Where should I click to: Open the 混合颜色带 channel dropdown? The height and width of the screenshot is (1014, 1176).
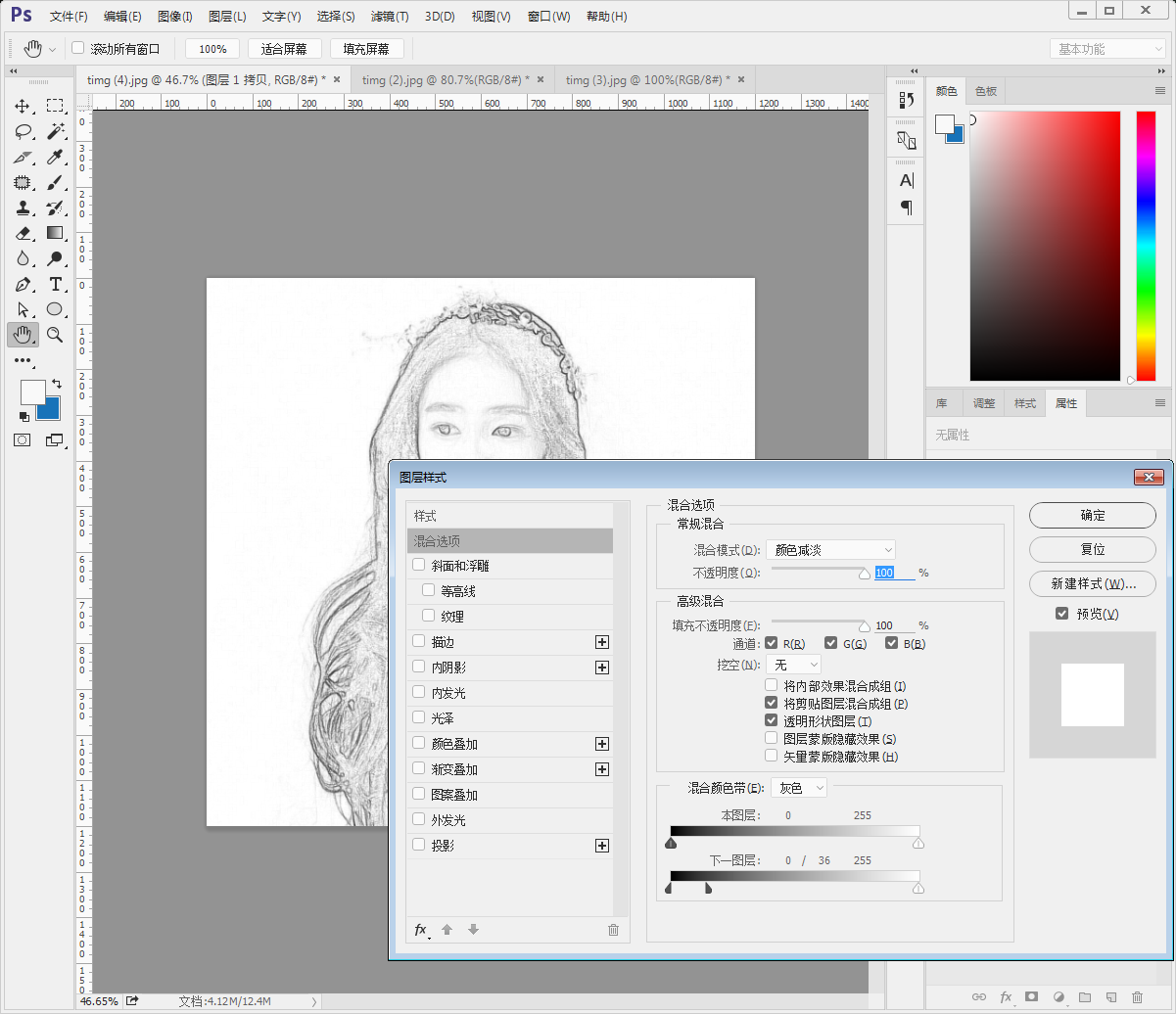[x=799, y=787]
